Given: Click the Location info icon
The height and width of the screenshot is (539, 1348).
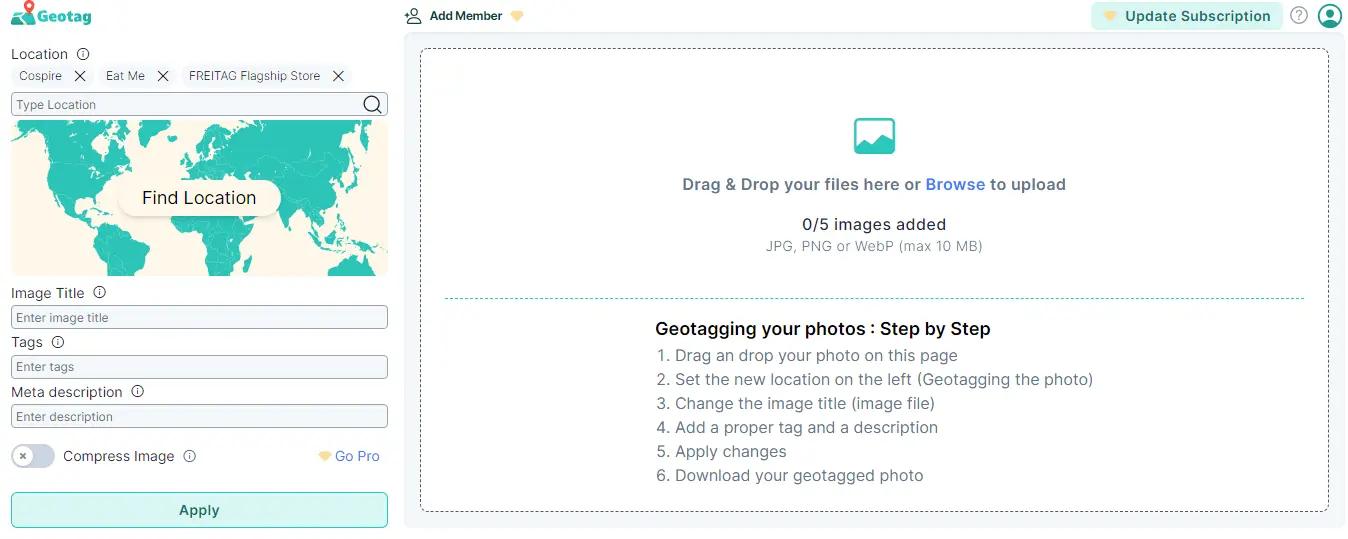Looking at the screenshot, I should pos(84,54).
